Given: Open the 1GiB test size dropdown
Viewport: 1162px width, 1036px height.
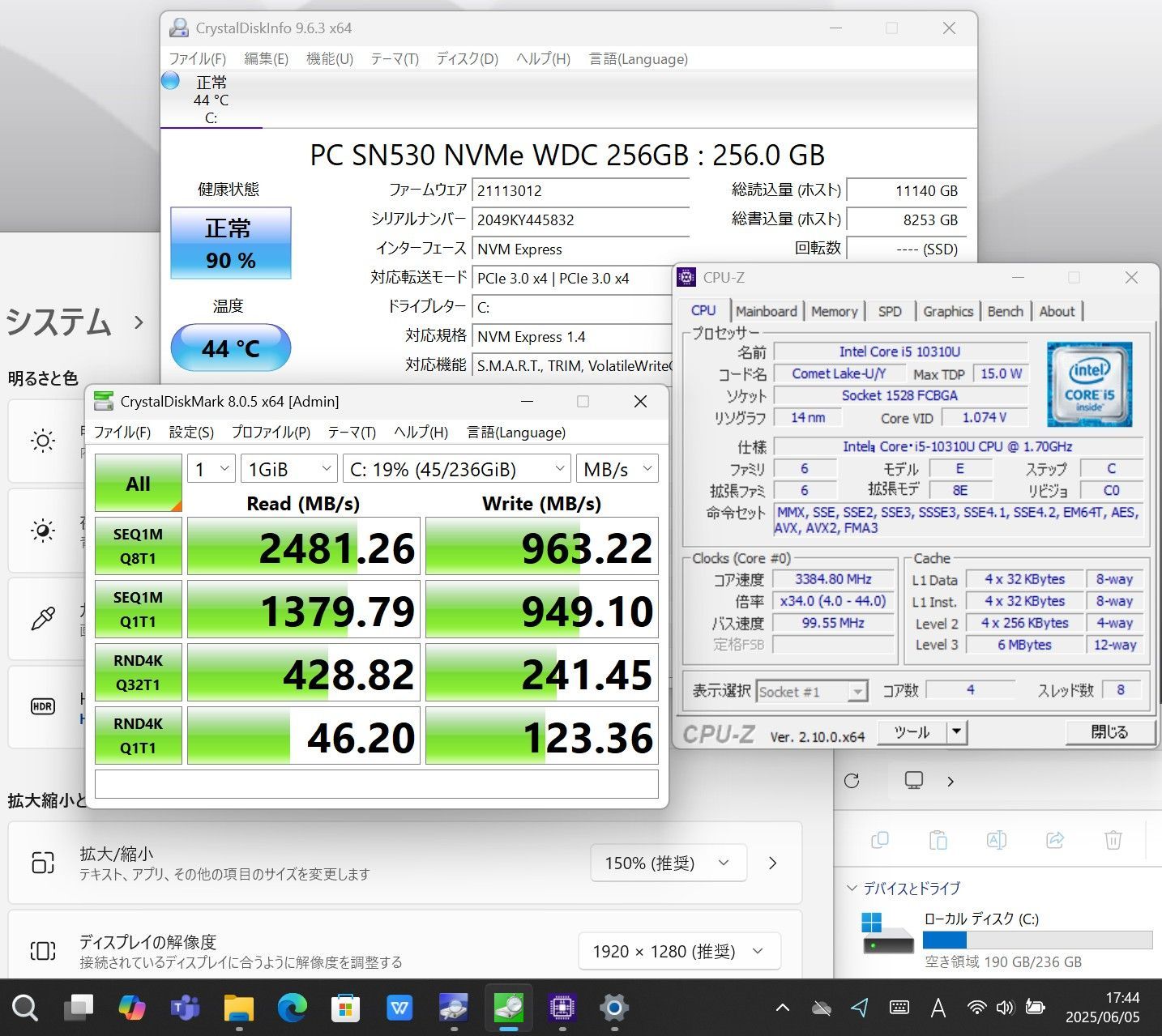Looking at the screenshot, I should [x=289, y=468].
